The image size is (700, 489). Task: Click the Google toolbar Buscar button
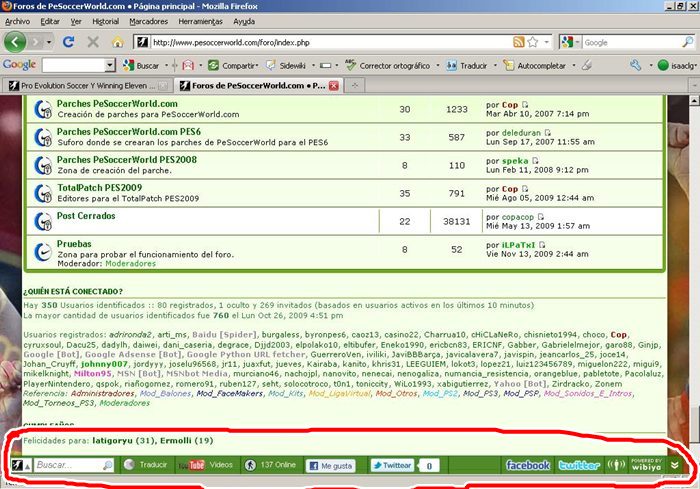coord(141,66)
